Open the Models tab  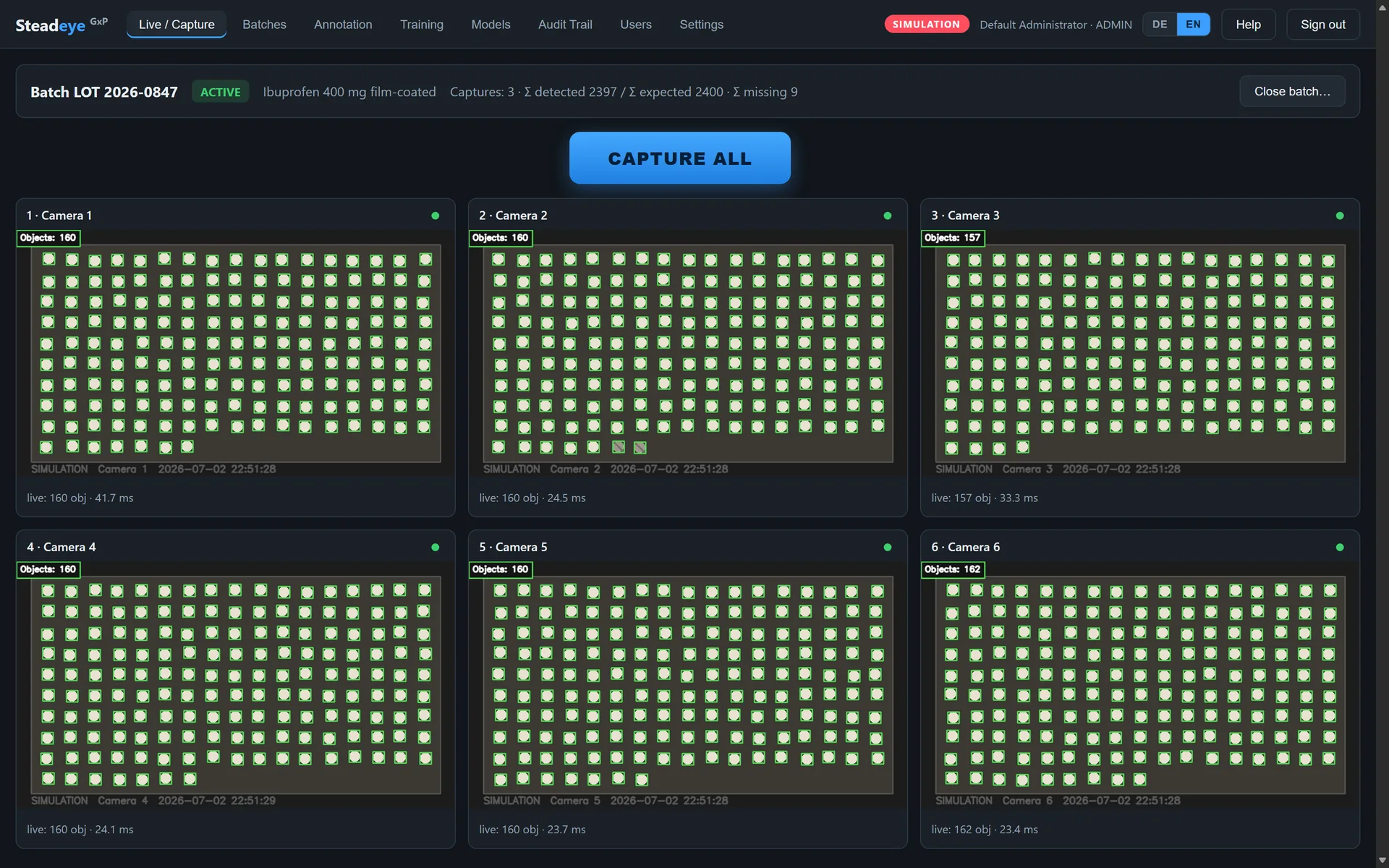[x=490, y=25]
